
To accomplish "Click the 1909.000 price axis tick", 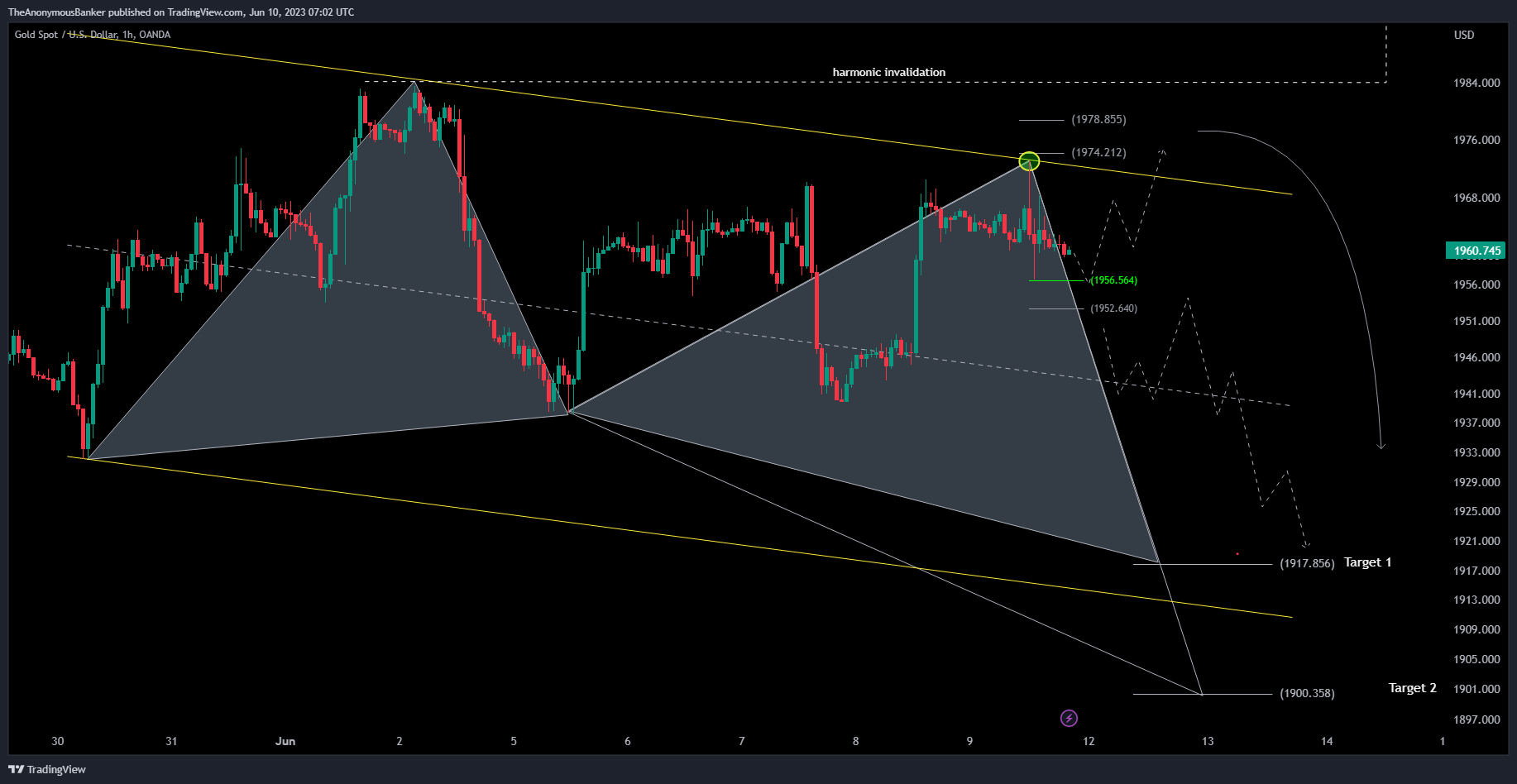I will tap(1476, 629).
